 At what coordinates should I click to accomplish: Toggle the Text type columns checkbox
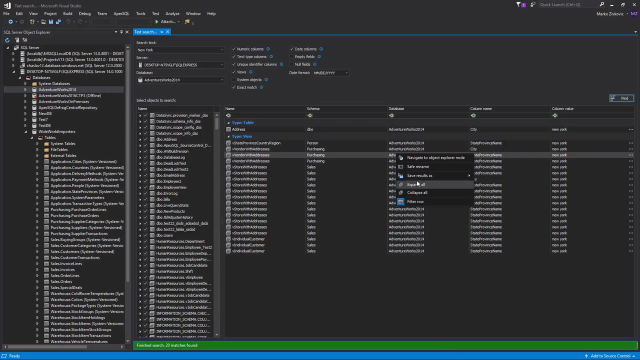coord(234,57)
